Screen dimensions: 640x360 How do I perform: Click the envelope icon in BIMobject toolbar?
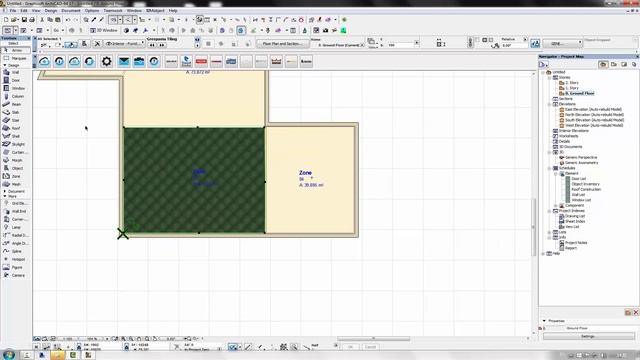coord(124,62)
